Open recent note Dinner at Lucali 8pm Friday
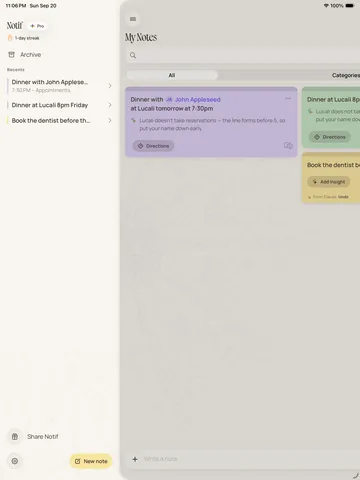360x480 pixels. click(59, 105)
